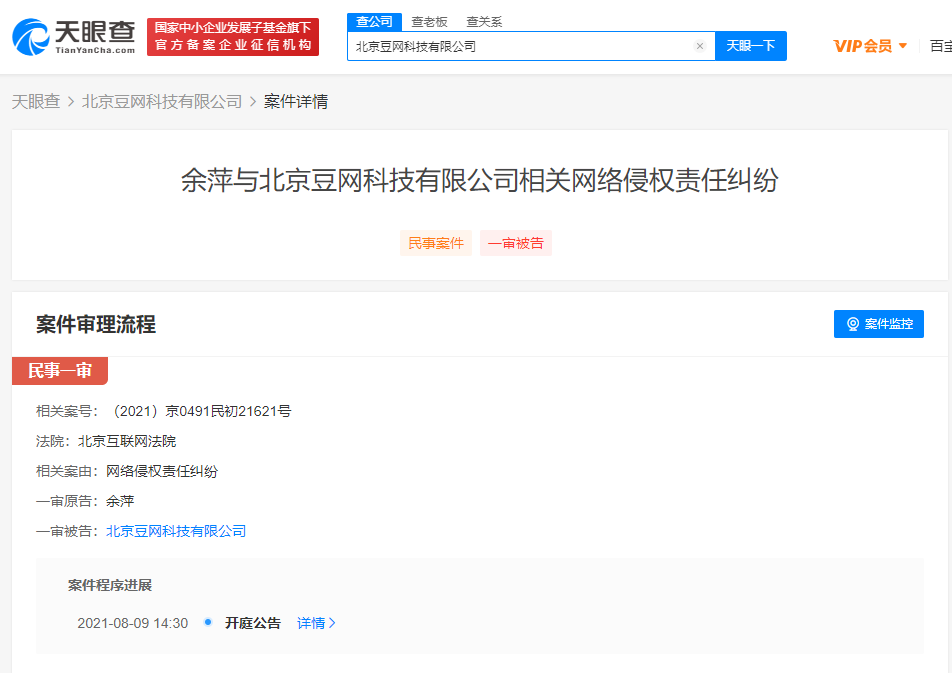Expand 详情 for the 开庭公告 entry
Image resolution: width=952 pixels, height=673 pixels.
[316, 623]
